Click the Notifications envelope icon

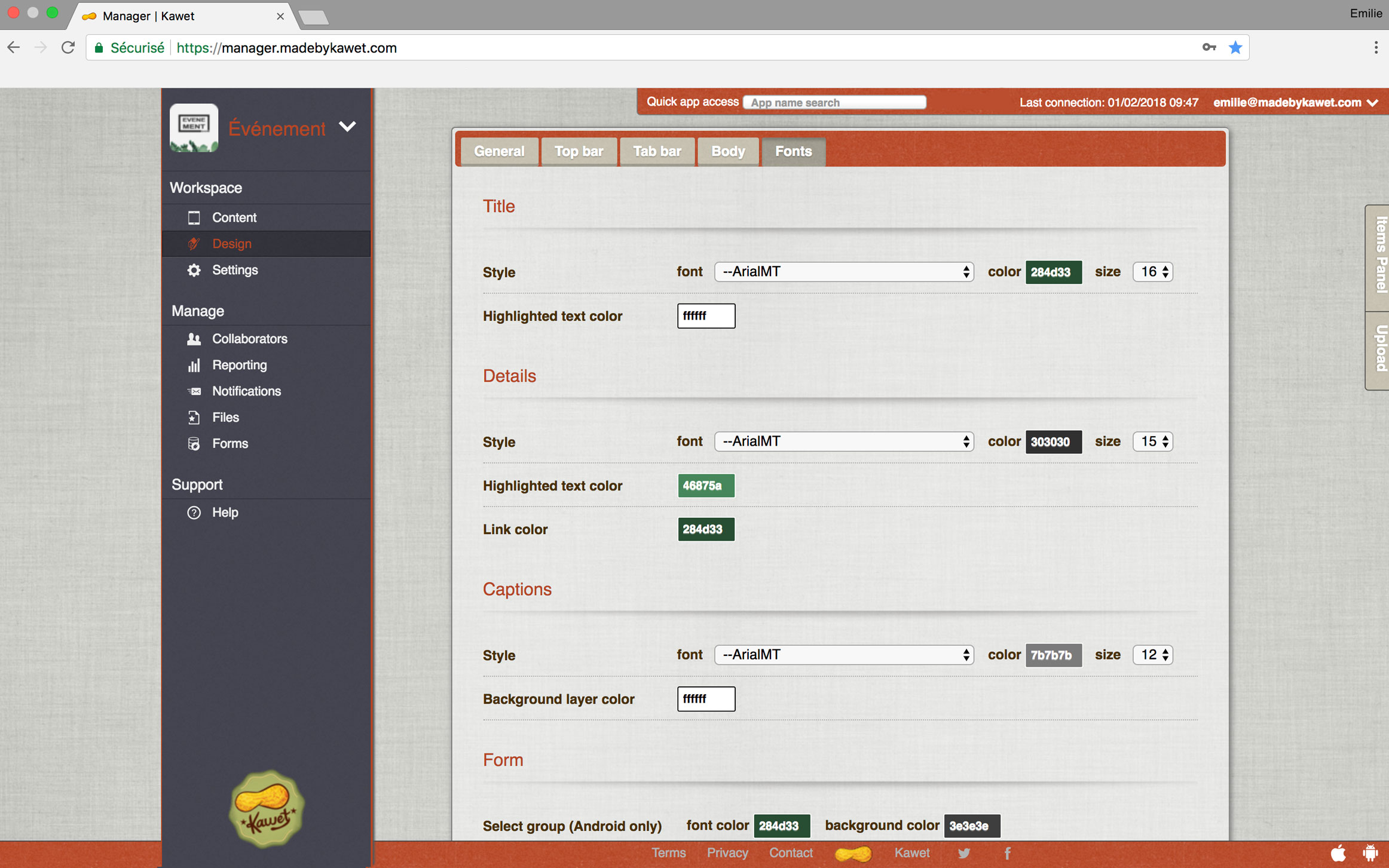click(x=194, y=391)
